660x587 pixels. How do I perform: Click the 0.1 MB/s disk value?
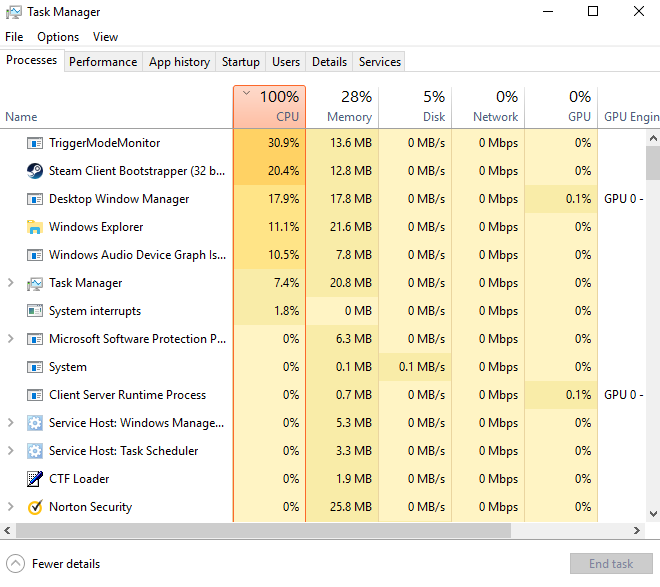[422, 367]
